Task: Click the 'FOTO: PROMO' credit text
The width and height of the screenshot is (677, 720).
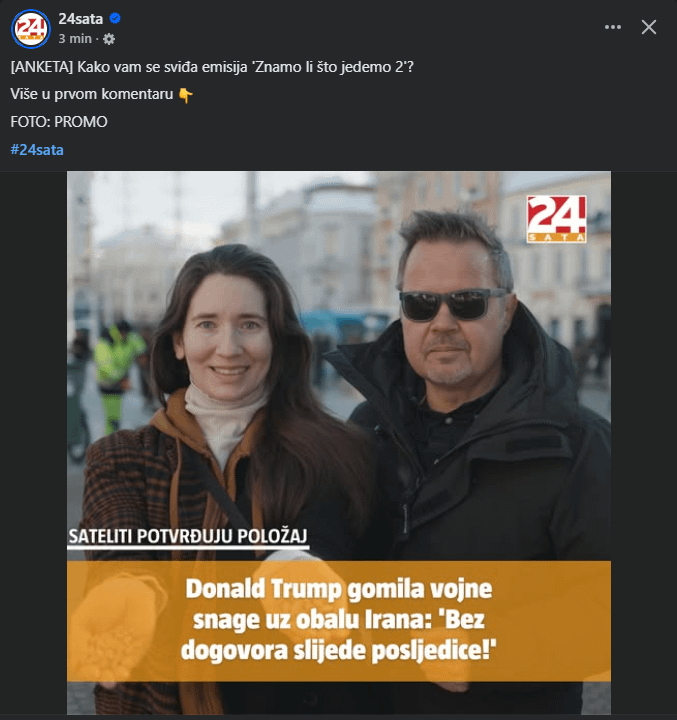Action: click(x=59, y=122)
